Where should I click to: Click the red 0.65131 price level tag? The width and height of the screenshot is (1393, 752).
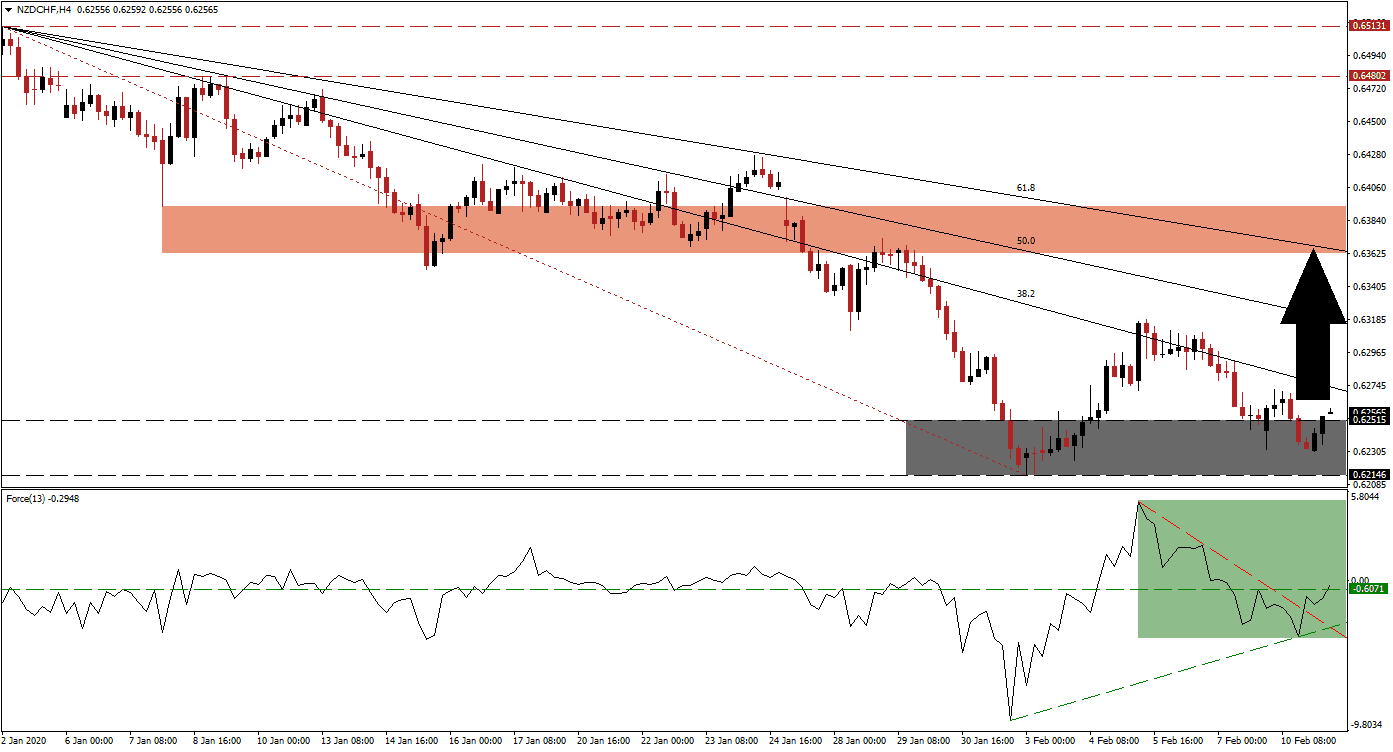click(x=1367, y=26)
